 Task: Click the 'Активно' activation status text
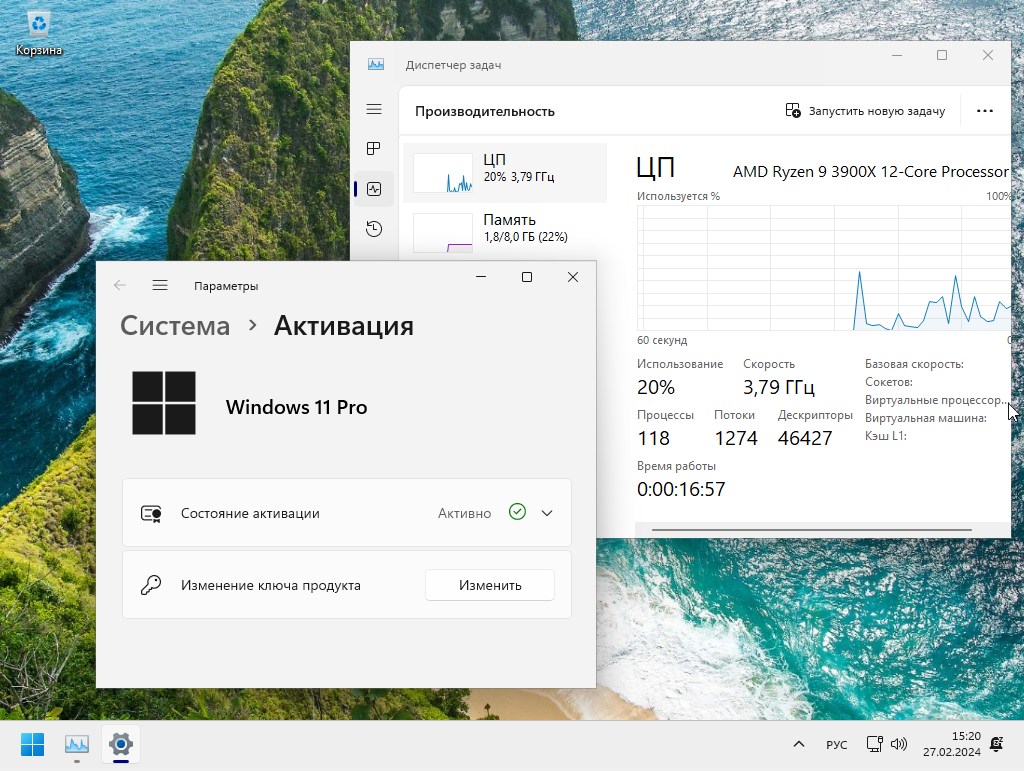(464, 514)
